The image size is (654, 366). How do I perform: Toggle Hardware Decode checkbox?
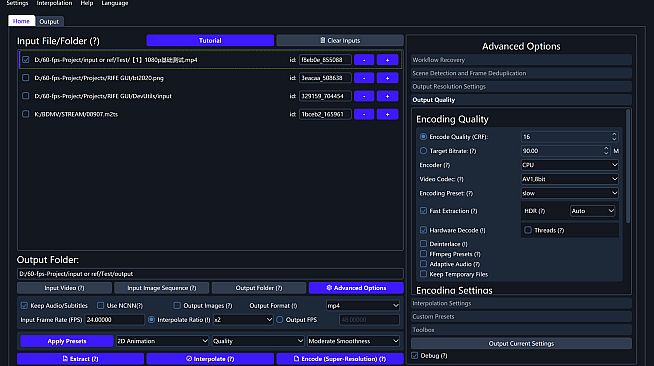(x=423, y=230)
